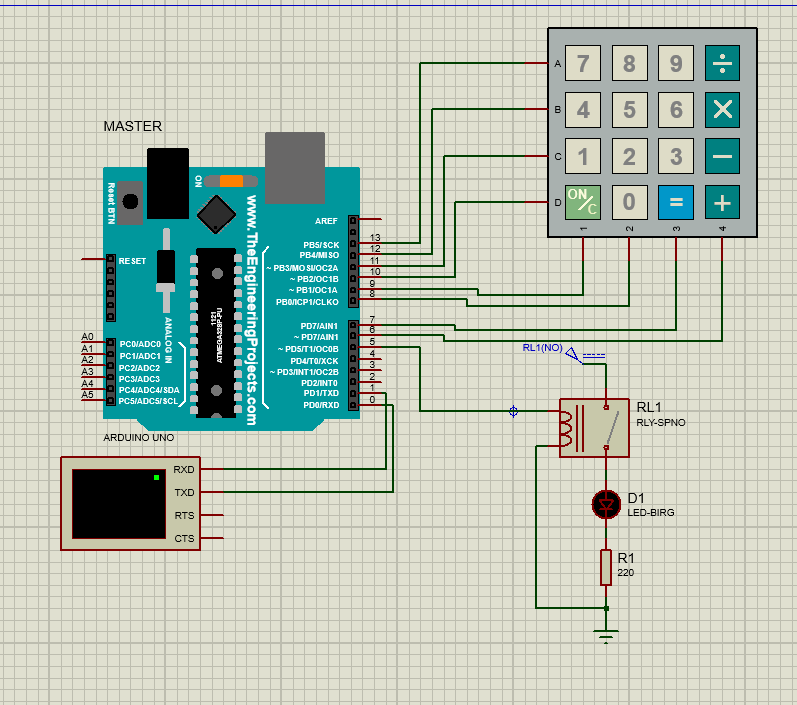Click the Arduino ON power indicator
The image size is (797, 705).
coord(231,181)
